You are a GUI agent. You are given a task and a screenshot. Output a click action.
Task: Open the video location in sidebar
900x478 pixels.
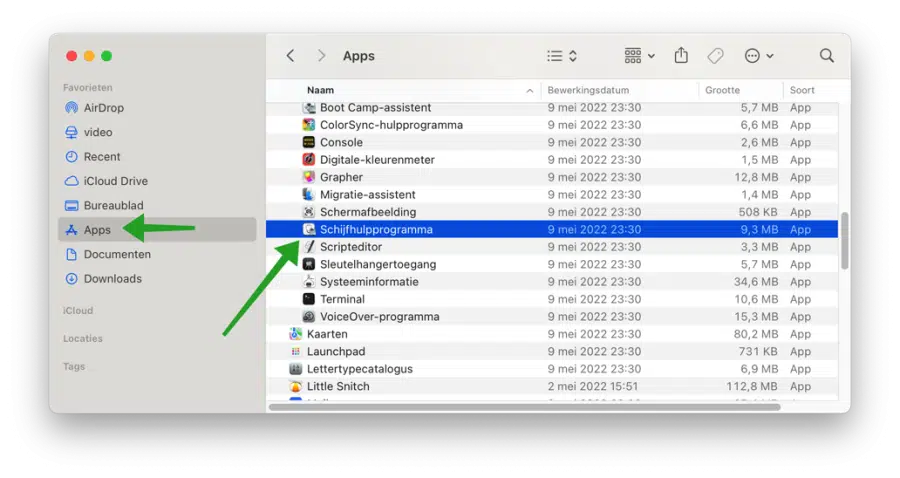point(157,132)
